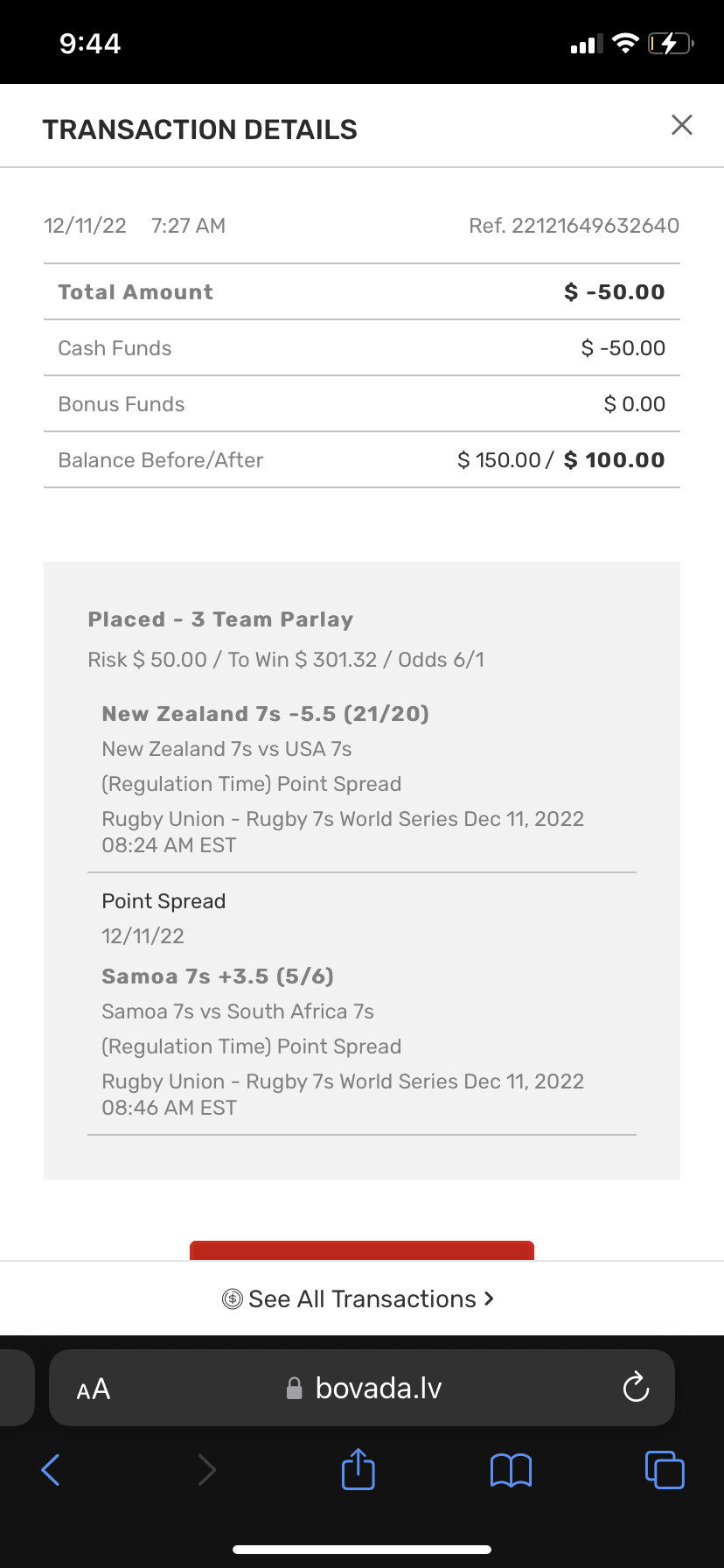Viewport: 724px width, 1568px height.
Task: Tap the Safari back arrow
Action: point(51,1470)
